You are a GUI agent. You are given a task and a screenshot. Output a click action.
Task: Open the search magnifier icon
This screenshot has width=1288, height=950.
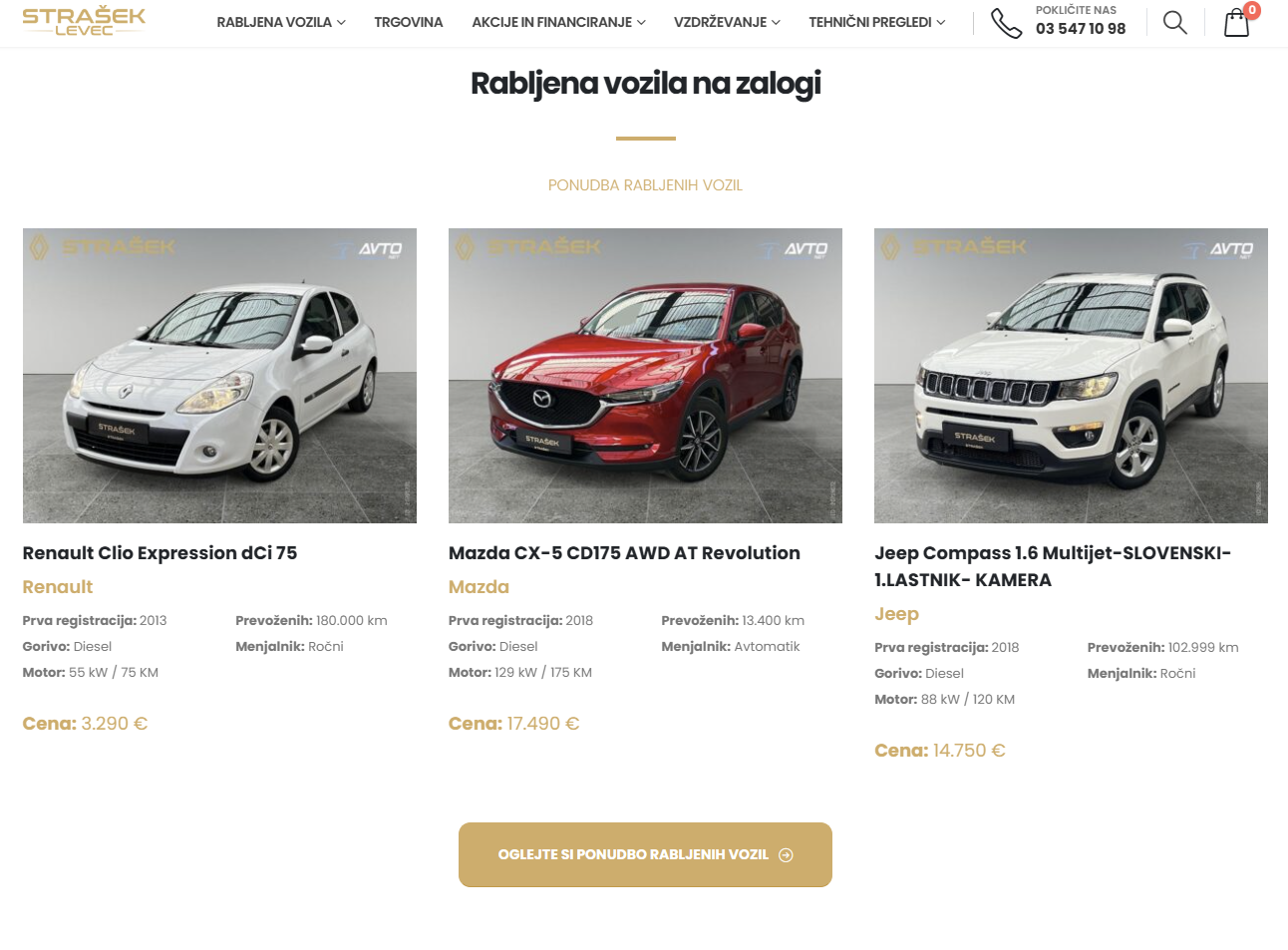click(1175, 22)
